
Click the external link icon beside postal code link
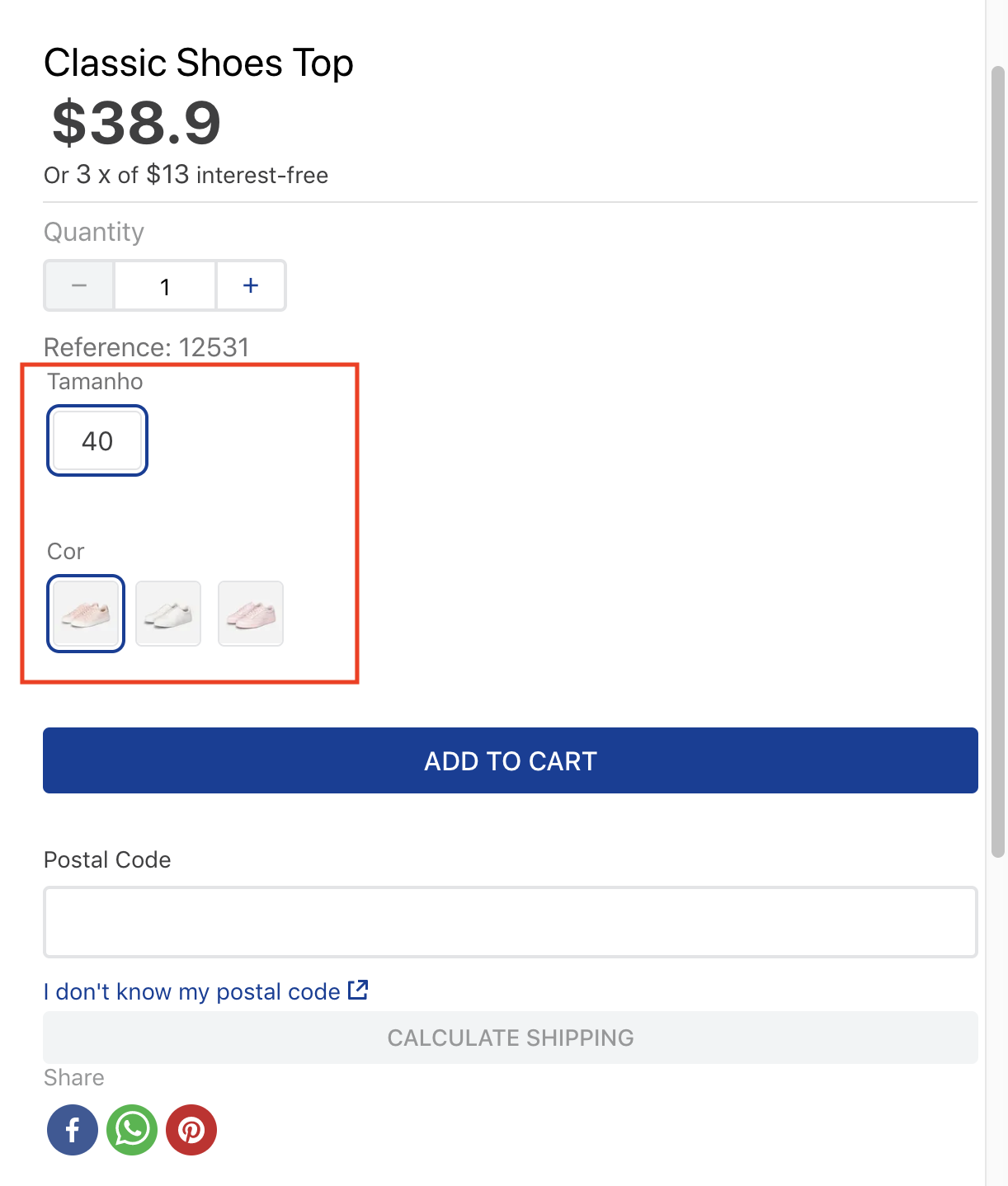point(358,990)
